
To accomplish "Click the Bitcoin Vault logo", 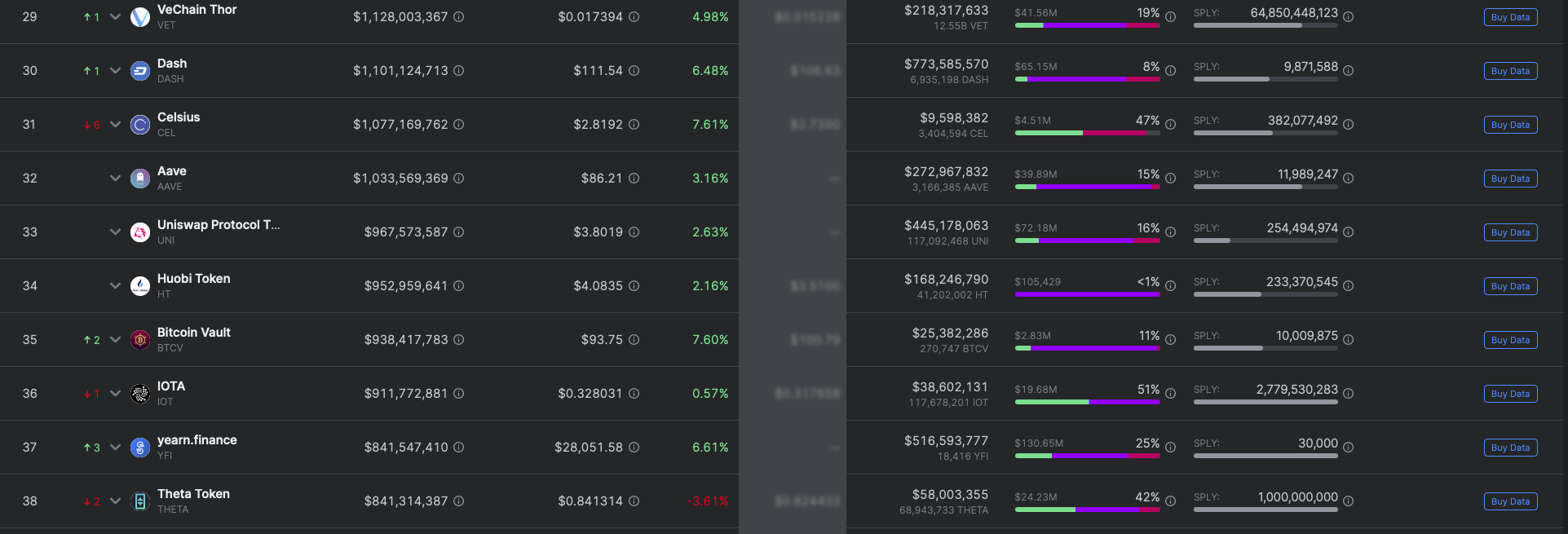I will point(140,340).
